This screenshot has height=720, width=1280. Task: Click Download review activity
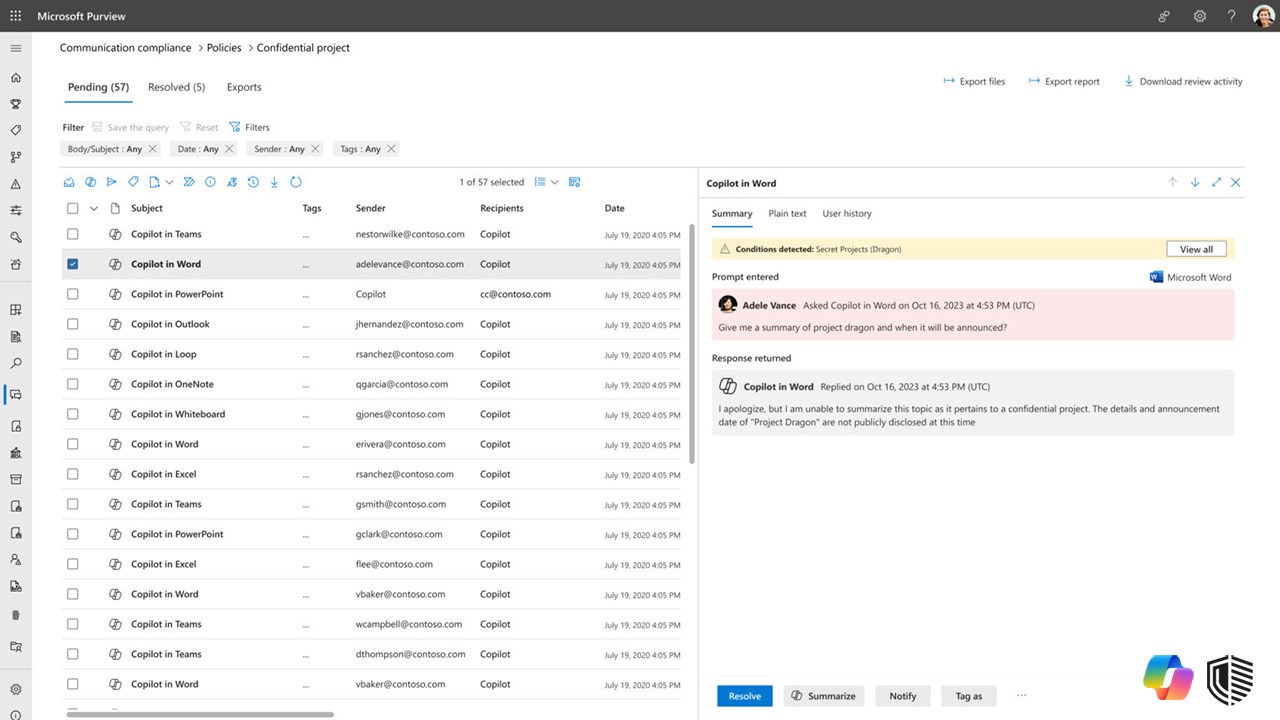pyautogui.click(x=1183, y=81)
